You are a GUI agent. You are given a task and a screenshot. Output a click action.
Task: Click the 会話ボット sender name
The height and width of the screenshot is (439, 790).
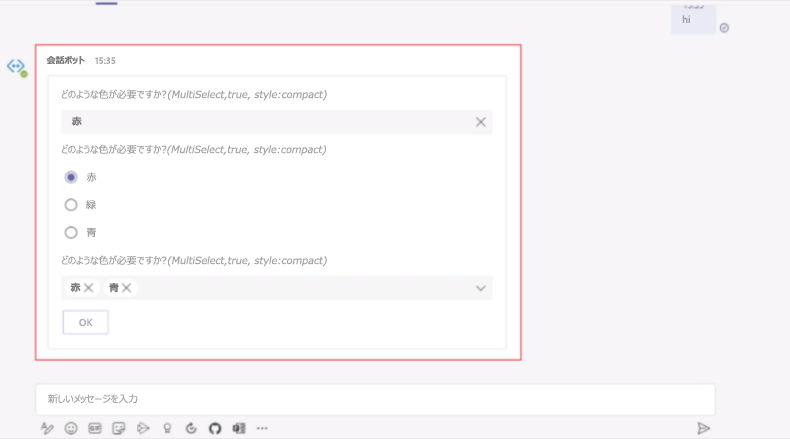pyautogui.click(x=66, y=60)
